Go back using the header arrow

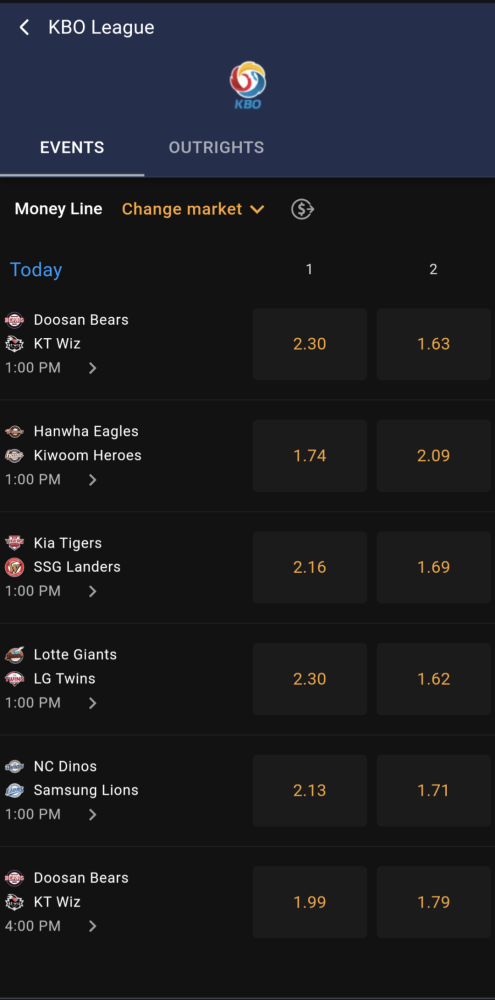pyautogui.click(x=24, y=27)
